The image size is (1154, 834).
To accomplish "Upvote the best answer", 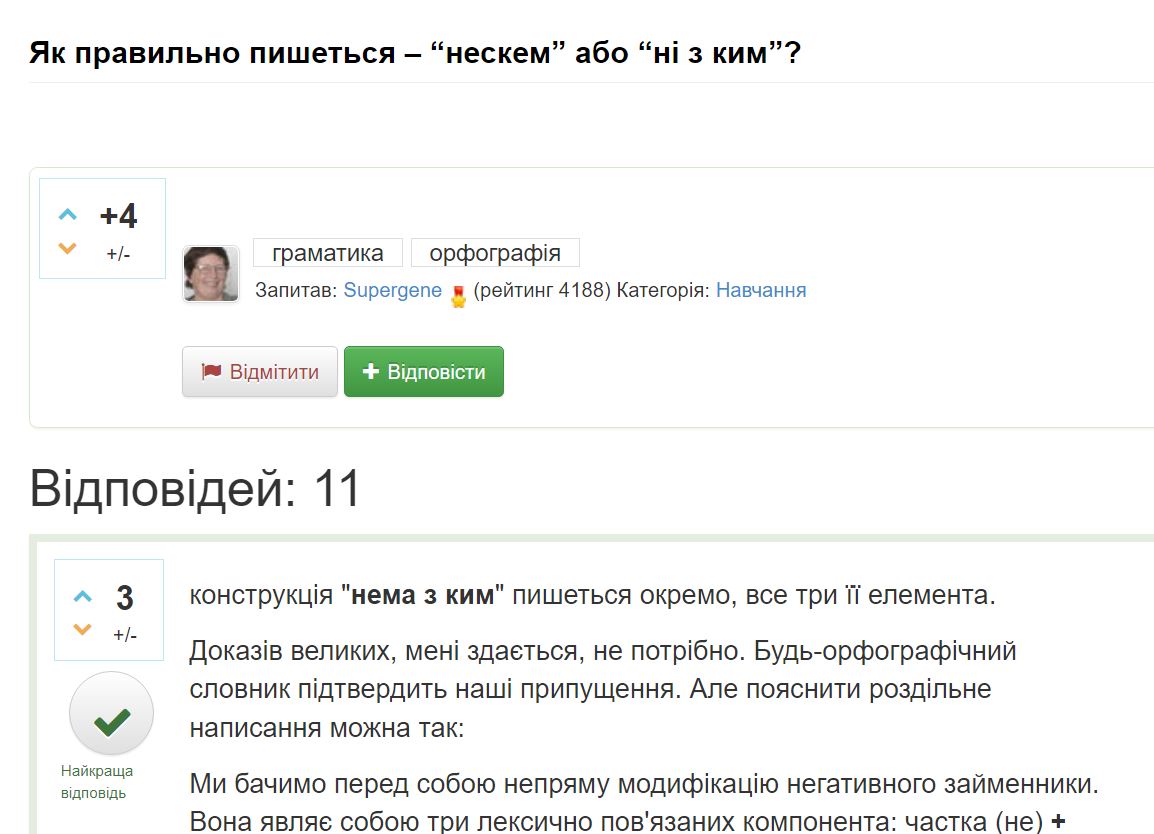I will pos(82,596).
